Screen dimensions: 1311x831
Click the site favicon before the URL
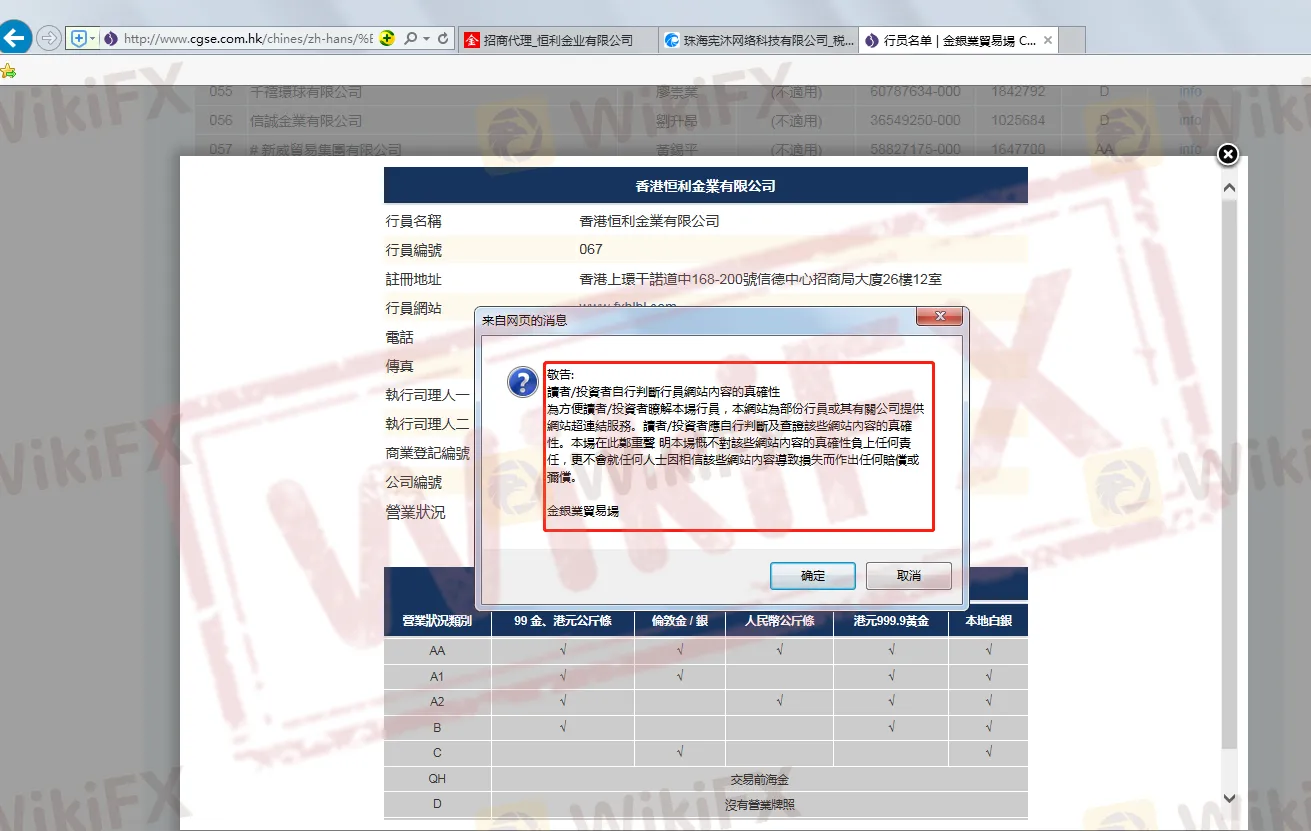(110, 39)
